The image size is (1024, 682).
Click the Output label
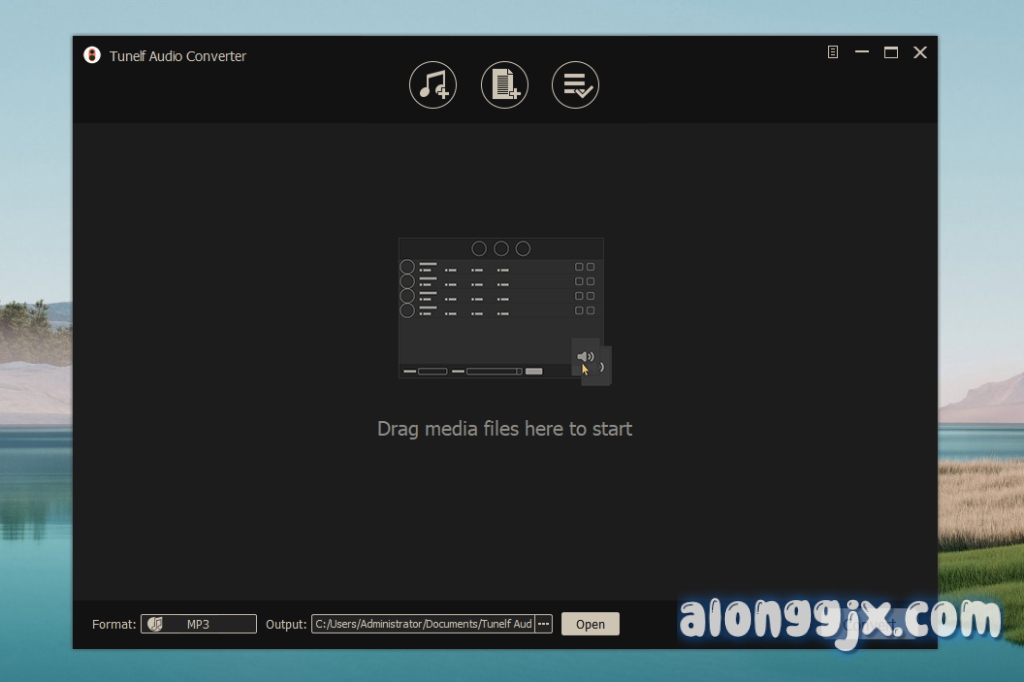coord(286,624)
